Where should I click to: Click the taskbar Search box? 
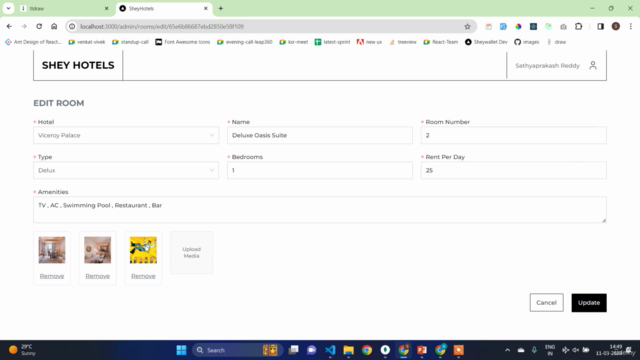237,350
